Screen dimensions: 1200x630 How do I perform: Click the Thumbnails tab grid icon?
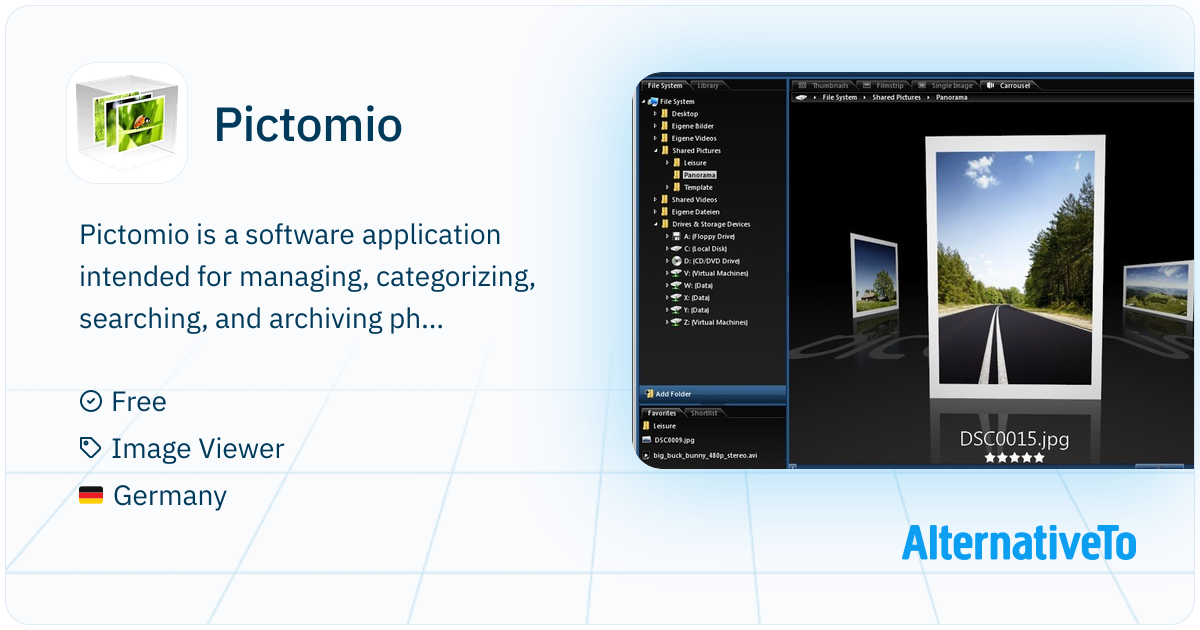(x=801, y=86)
